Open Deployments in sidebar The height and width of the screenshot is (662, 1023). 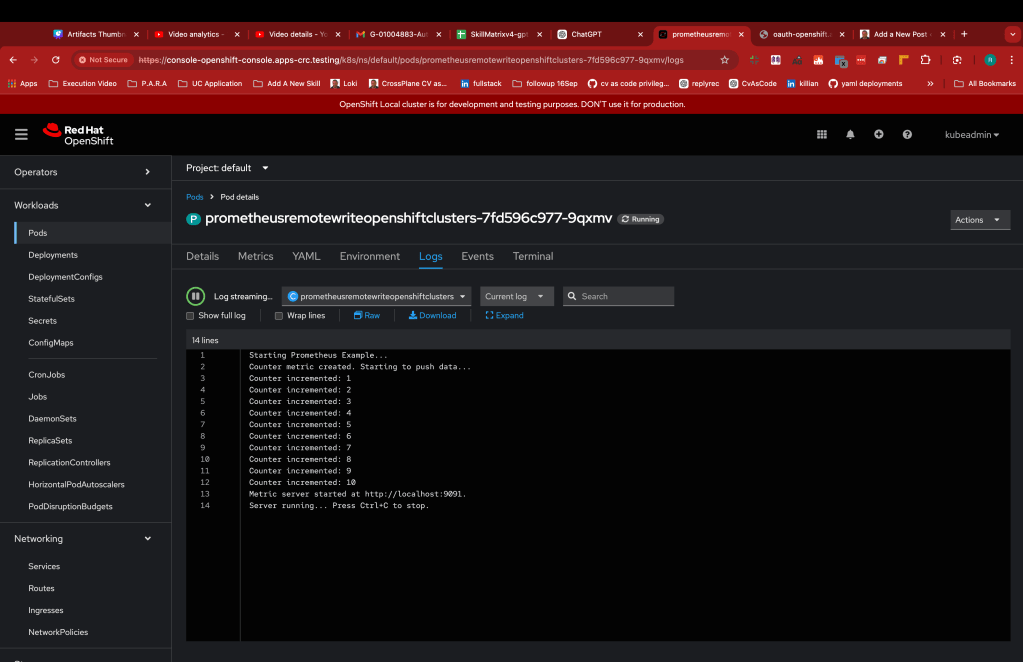pyautogui.click(x=53, y=255)
